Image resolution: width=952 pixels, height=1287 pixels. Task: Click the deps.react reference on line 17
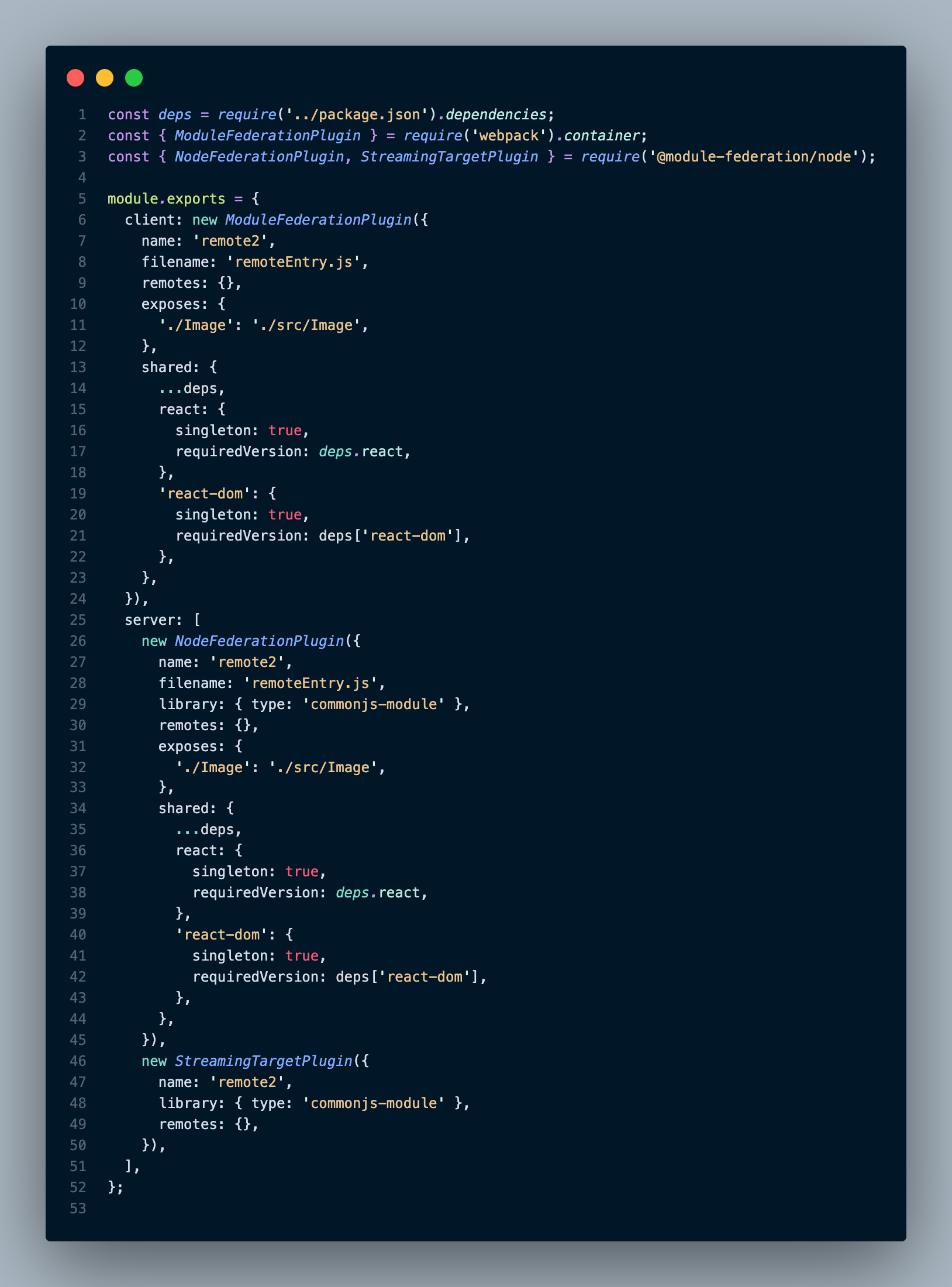pyautogui.click(x=364, y=451)
